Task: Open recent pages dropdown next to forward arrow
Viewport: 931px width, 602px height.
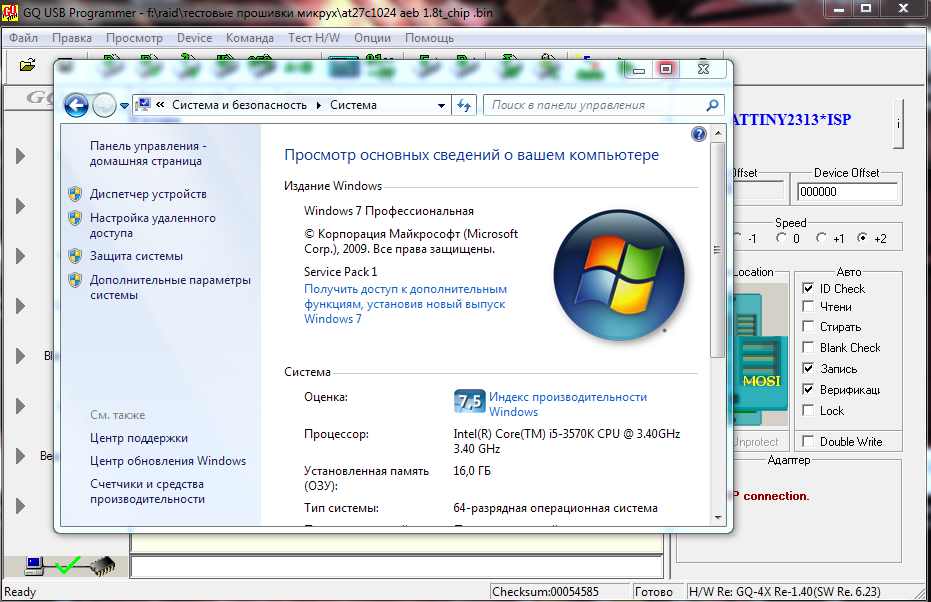Action: pos(124,106)
